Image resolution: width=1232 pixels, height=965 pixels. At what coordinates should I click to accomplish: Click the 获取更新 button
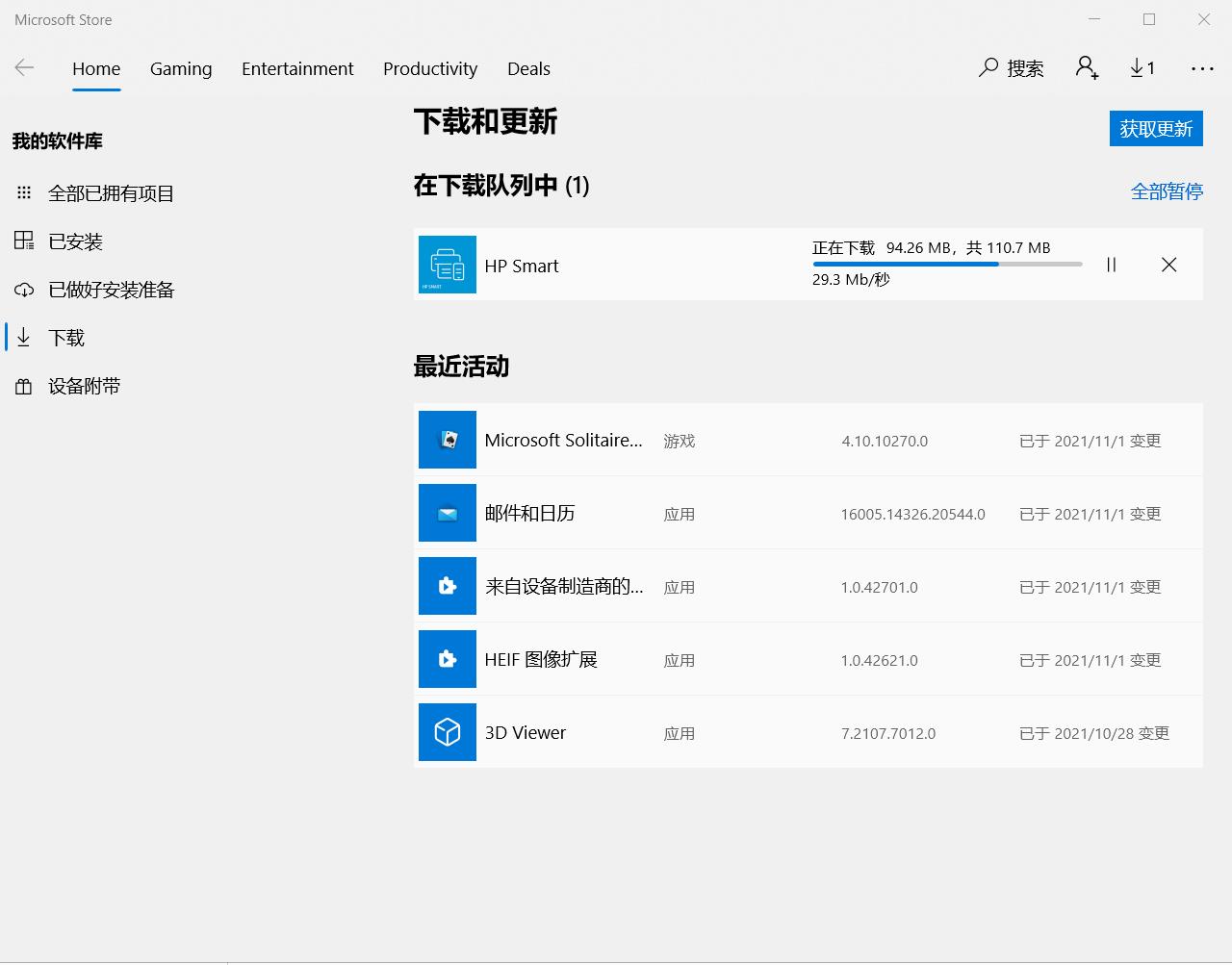[1156, 129]
